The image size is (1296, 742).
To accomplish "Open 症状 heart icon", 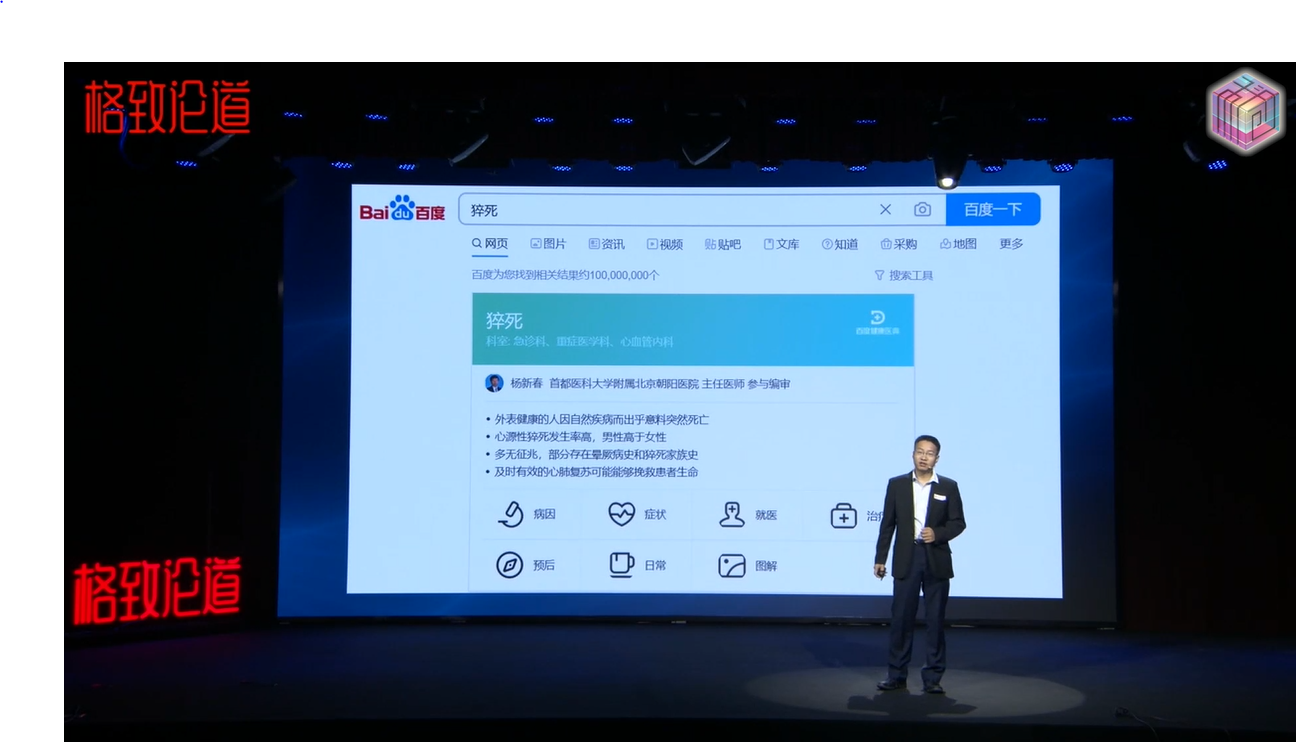I will [622, 514].
